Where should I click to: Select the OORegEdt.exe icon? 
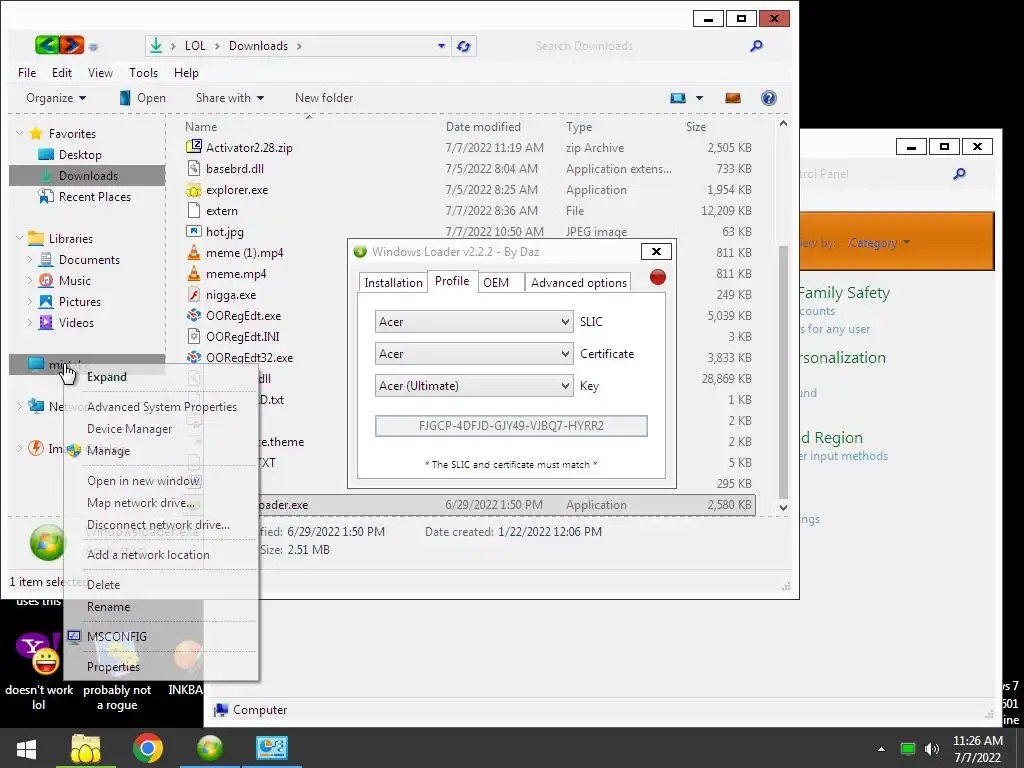click(x=193, y=315)
